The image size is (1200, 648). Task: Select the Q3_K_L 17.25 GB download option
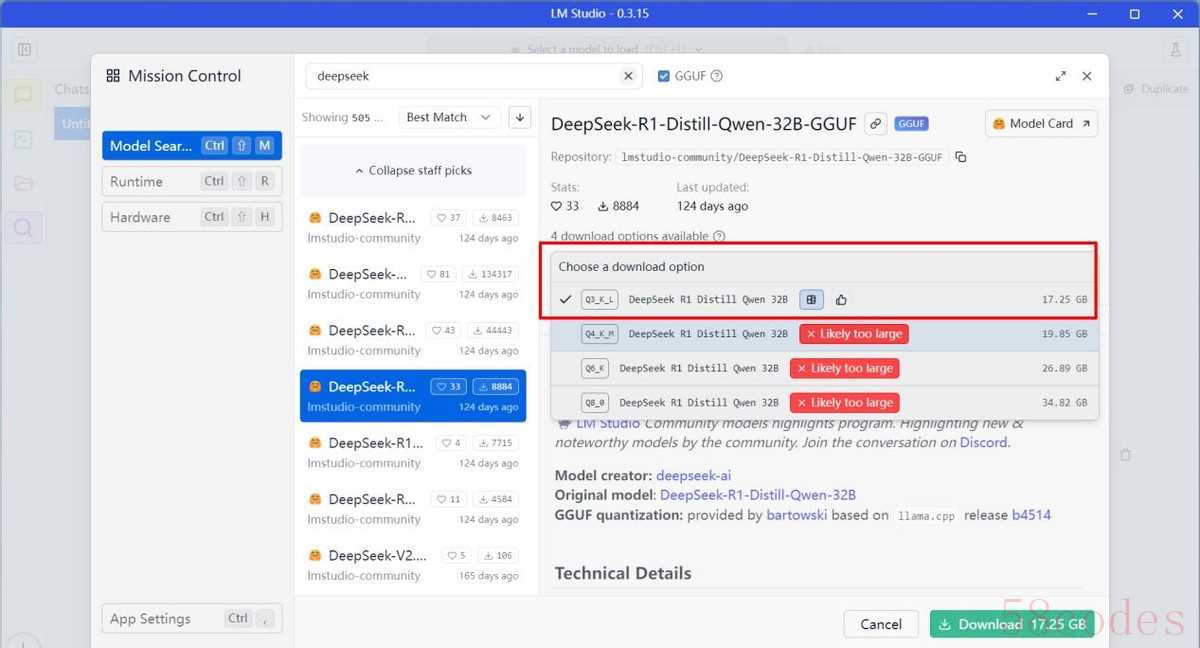click(825, 299)
